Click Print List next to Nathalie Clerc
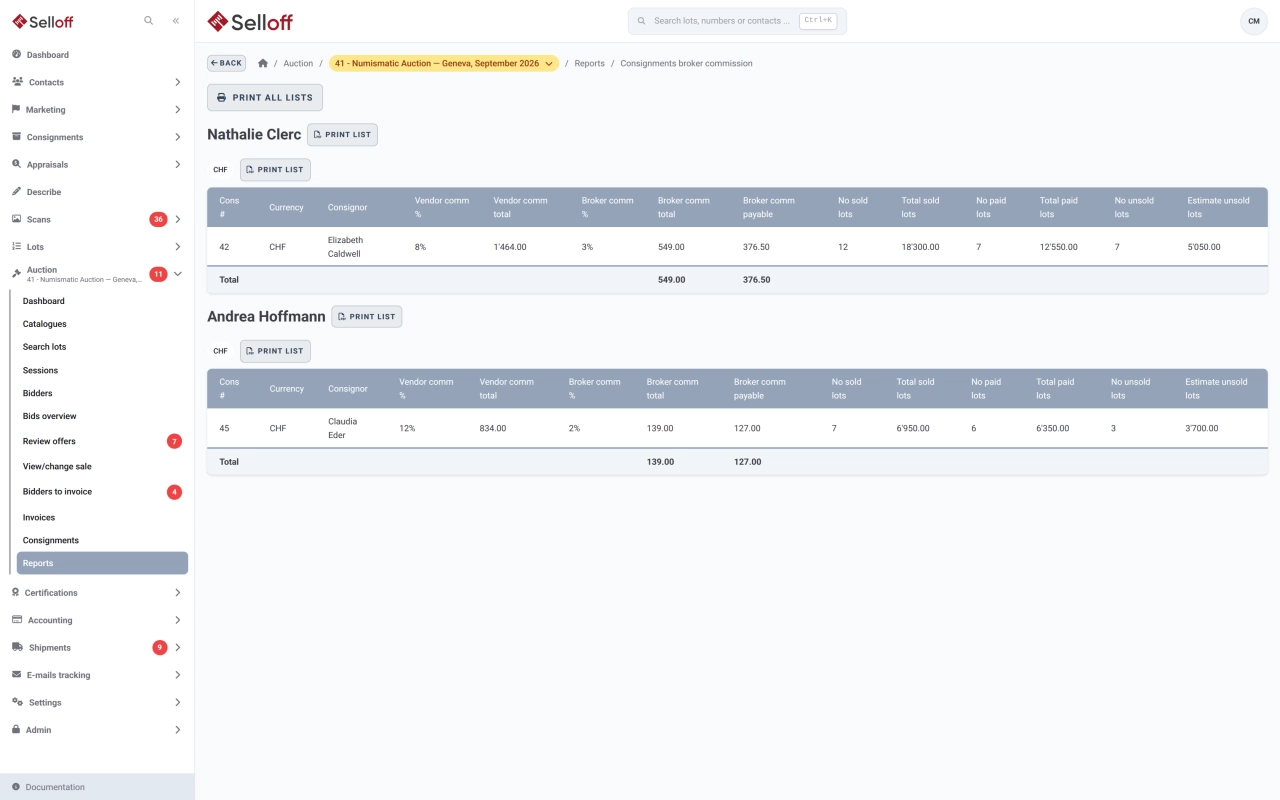Screen dimensions: 1280x800 click(x=342, y=134)
